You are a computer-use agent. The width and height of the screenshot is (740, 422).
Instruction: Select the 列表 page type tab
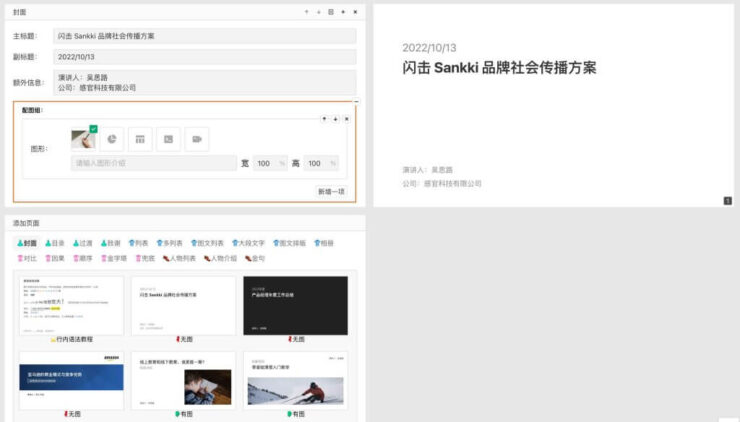[x=138, y=243]
